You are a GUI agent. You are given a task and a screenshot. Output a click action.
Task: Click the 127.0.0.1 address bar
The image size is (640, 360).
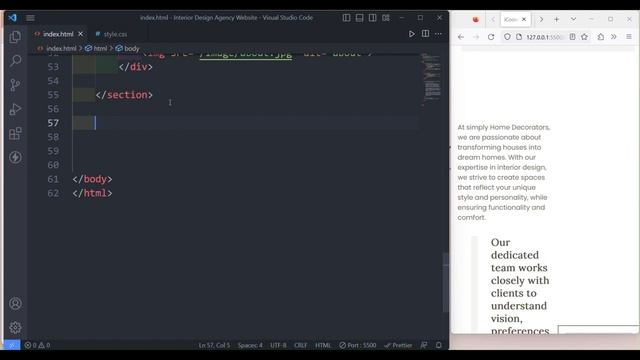[544, 37]
